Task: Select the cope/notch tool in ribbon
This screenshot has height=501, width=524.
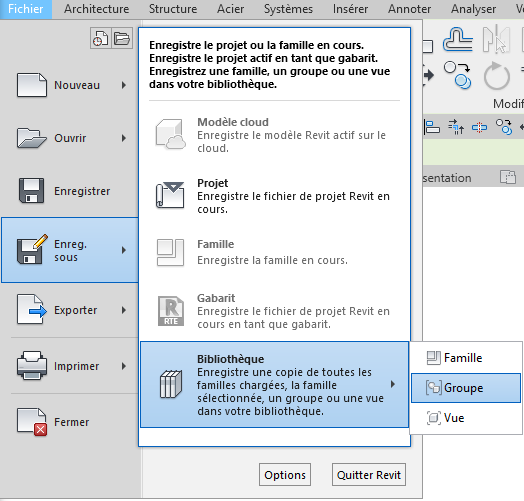Action: pyautogui.click(x=458, y=39)
